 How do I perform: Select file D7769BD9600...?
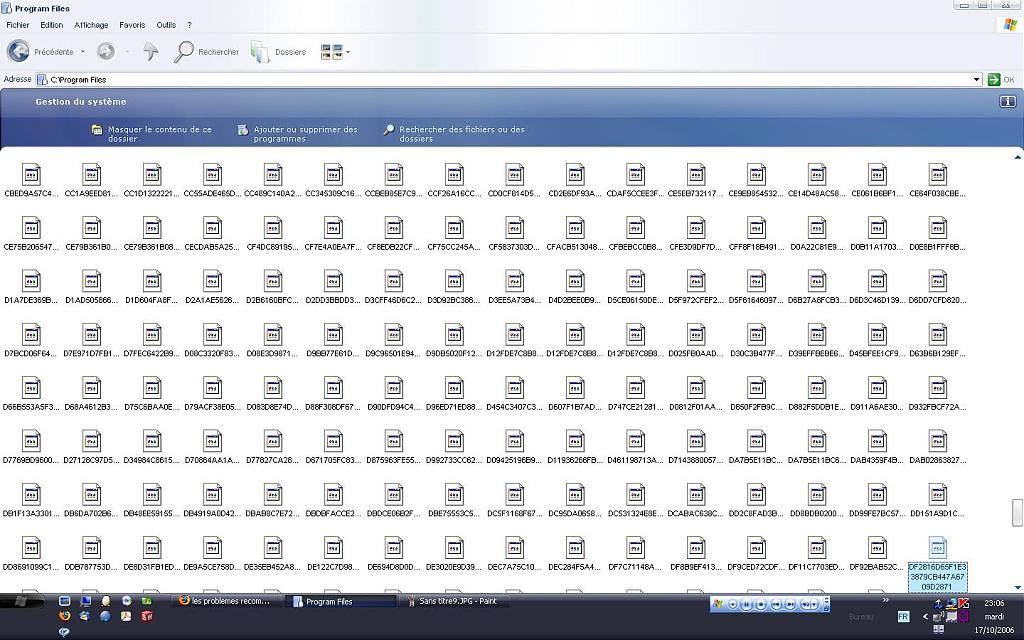[31, 448]
